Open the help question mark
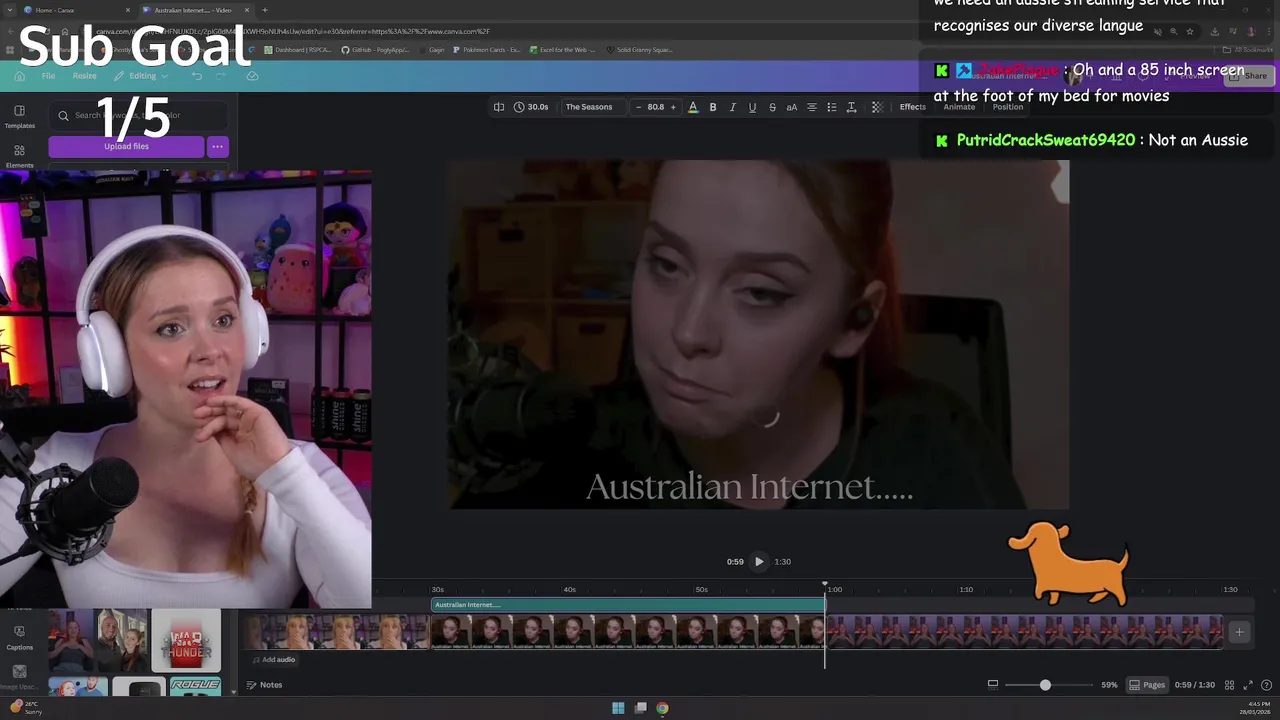 [1266, 685]
